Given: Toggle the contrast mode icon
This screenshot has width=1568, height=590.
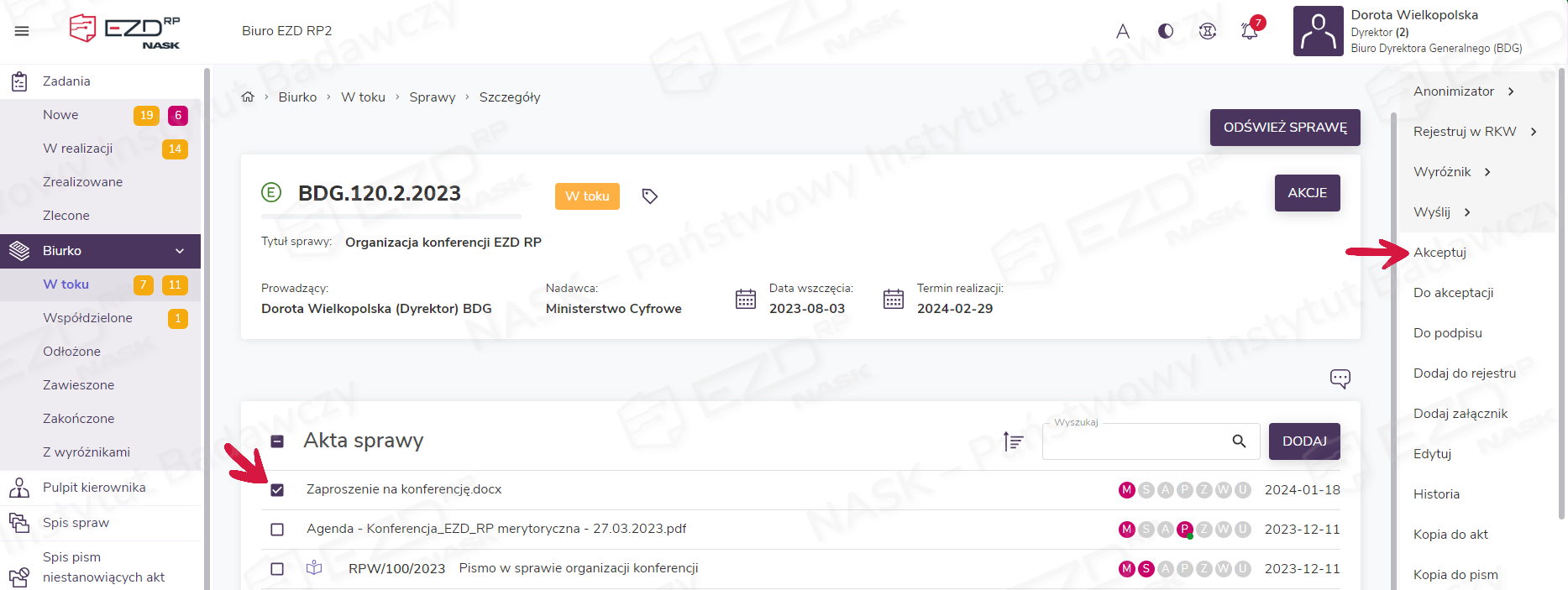Looking at the screenshot, I should (x=1166, y=31).
